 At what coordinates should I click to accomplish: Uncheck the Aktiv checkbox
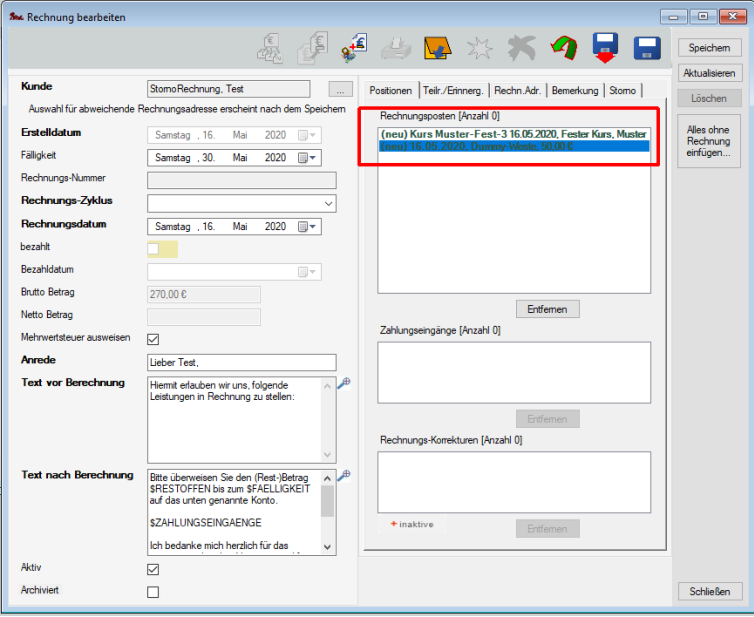point(153,569)
